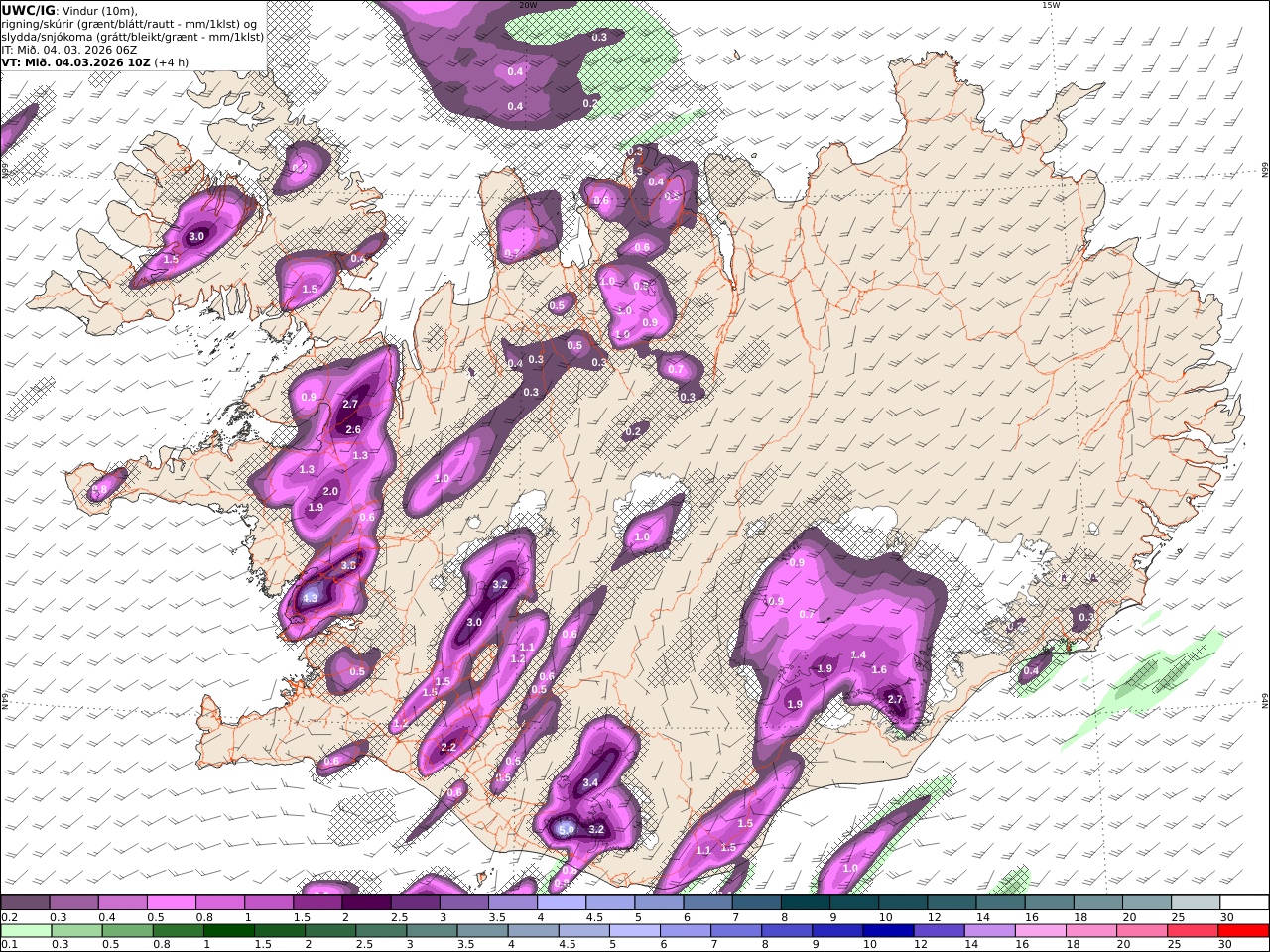The height and width of the screenshot is (952, 1270).
Task: Click the '1.6' snowfall value on the map
Action: (879, 669)
